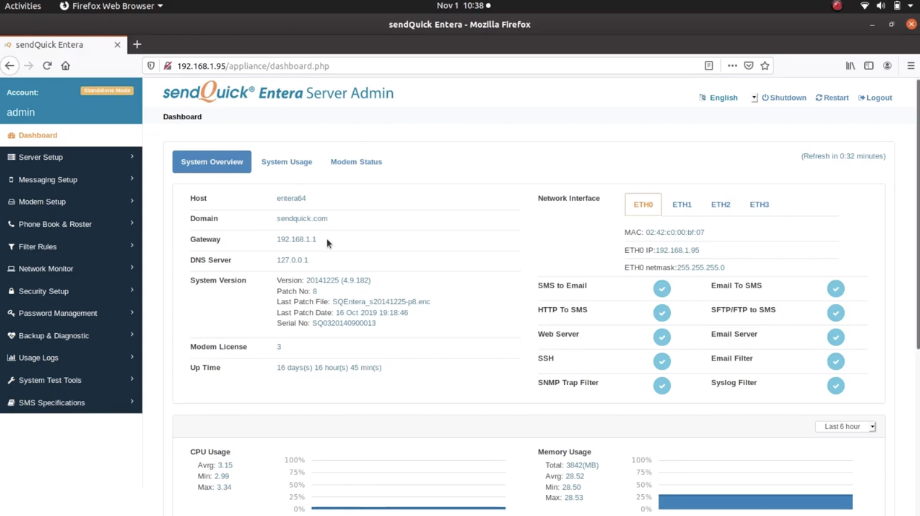Expand the Server Setup menu chevron
Image resolution: width=920 pixels, height=516 pixels.
point(132,157)
